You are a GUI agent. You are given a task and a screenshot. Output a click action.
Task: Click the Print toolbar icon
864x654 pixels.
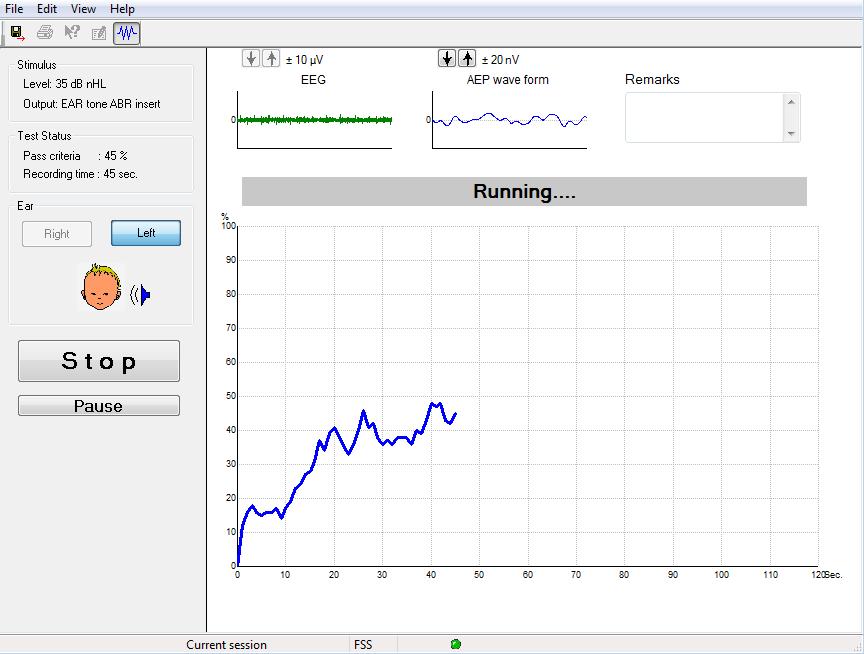coord(45,33)
